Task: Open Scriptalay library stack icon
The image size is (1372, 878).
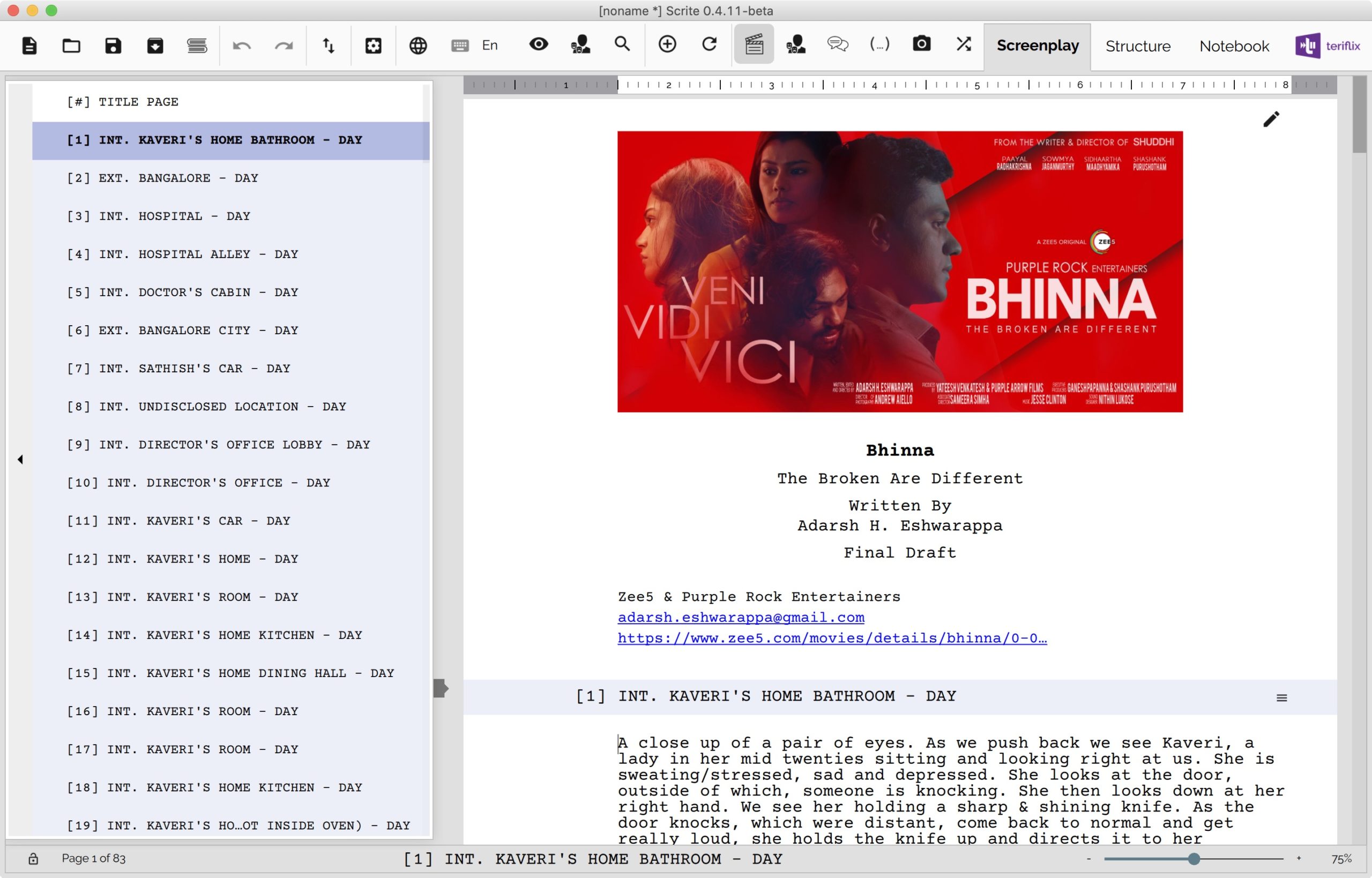Action: 197,45
